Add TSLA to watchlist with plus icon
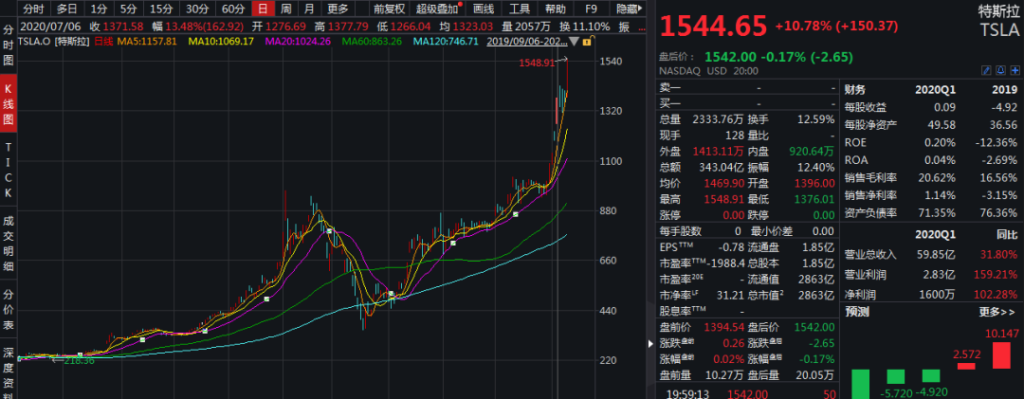The height and width of the screenshot is (399, 1024). [1015, 71]
